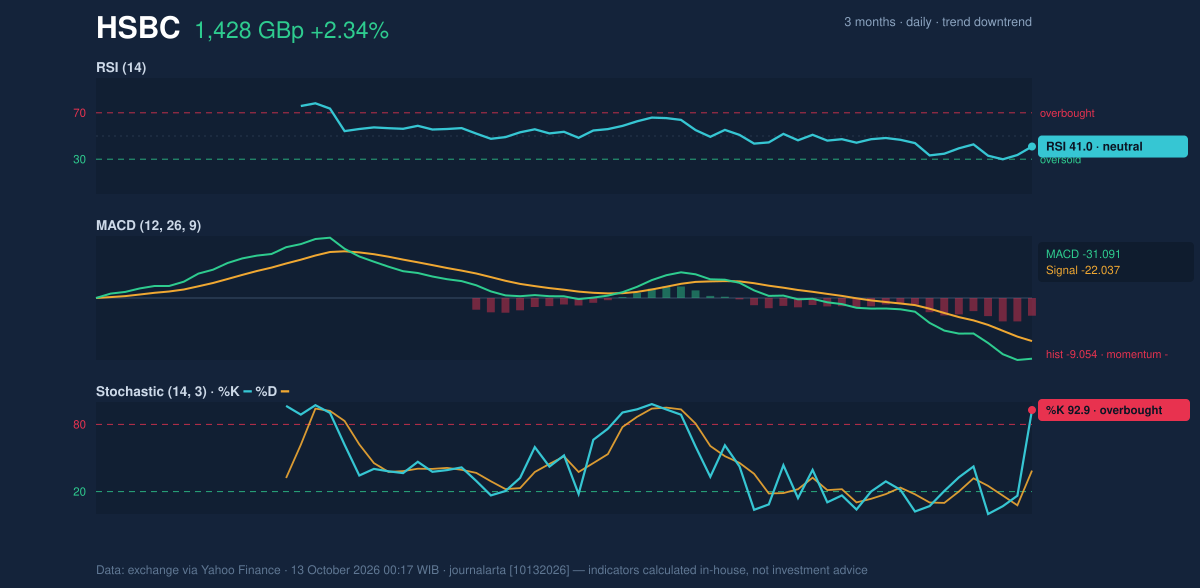Click the cyan %K legend dash

tap(247, 391)
